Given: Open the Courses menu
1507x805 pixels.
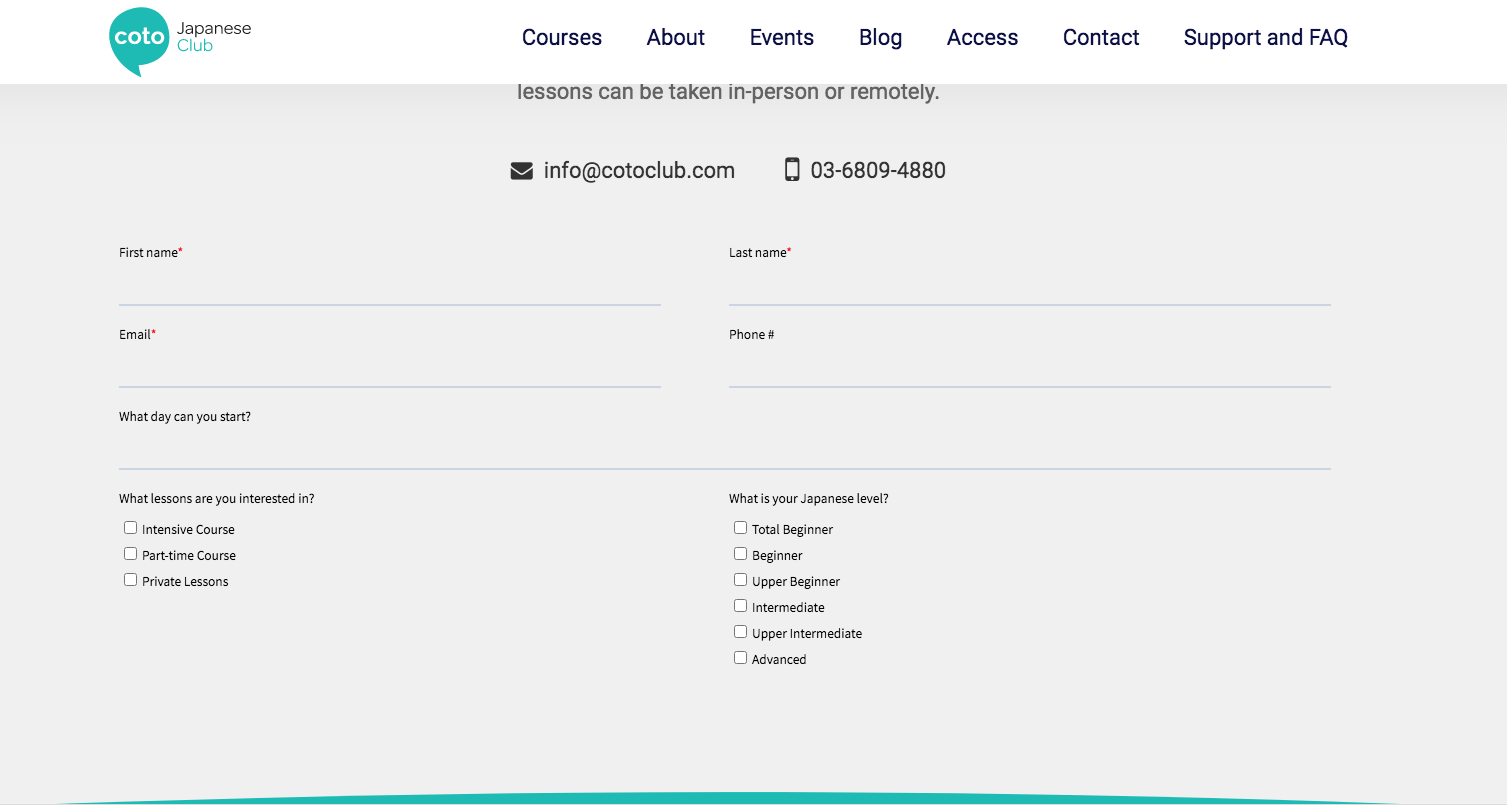Looking at the screenshot, I should [561, 37].
